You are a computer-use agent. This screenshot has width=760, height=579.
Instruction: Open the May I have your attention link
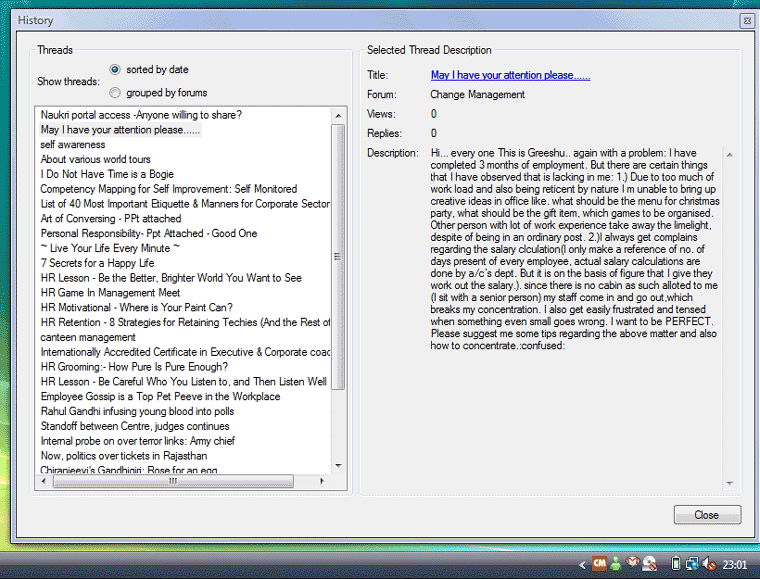[x=510, y=75]
